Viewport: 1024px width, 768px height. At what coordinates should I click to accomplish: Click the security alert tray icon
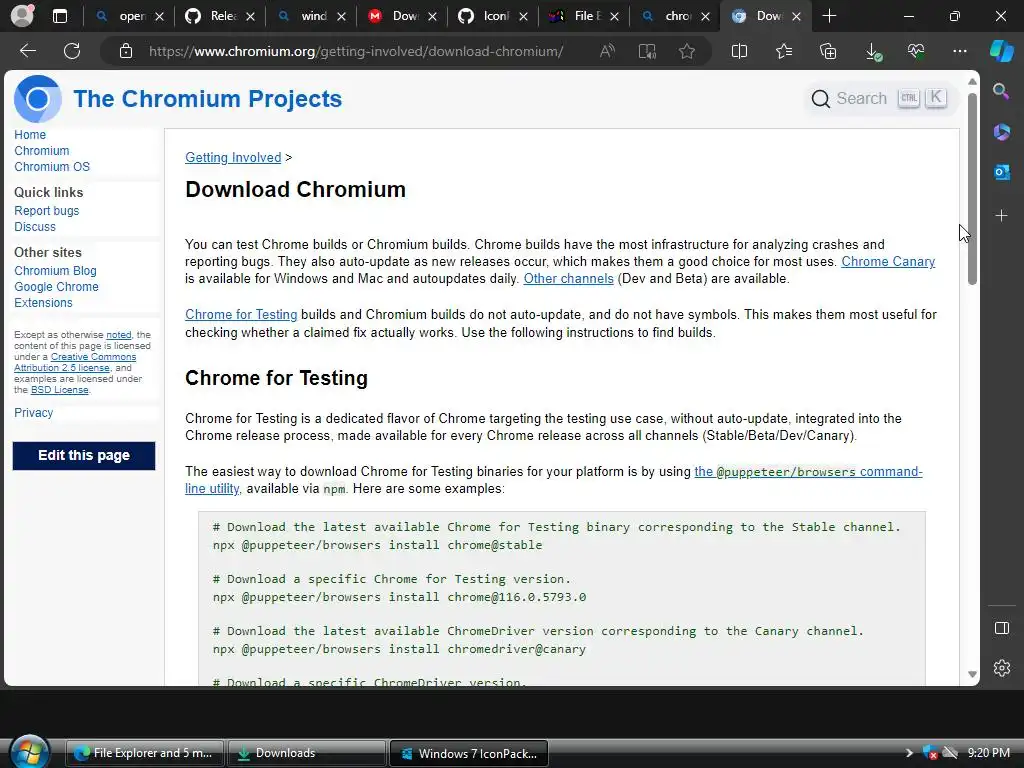(930, 753)
